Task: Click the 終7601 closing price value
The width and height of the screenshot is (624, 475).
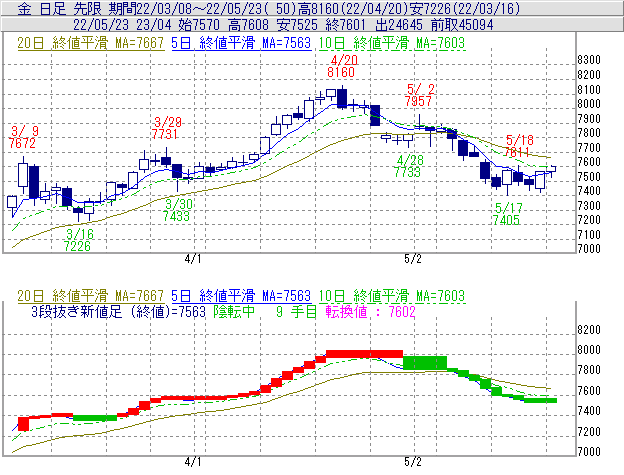Action: point(346,25)
